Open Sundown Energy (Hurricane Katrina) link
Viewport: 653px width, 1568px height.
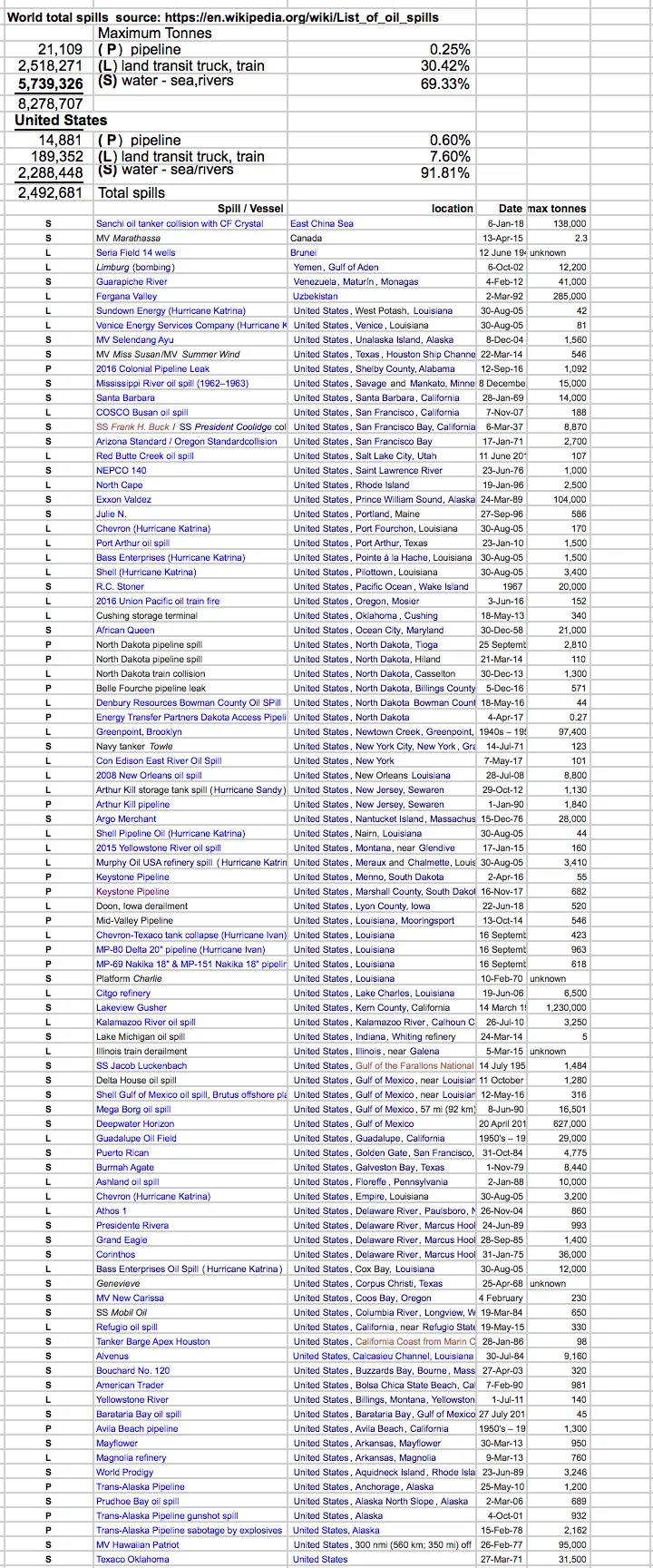click(x=171, y=310)
